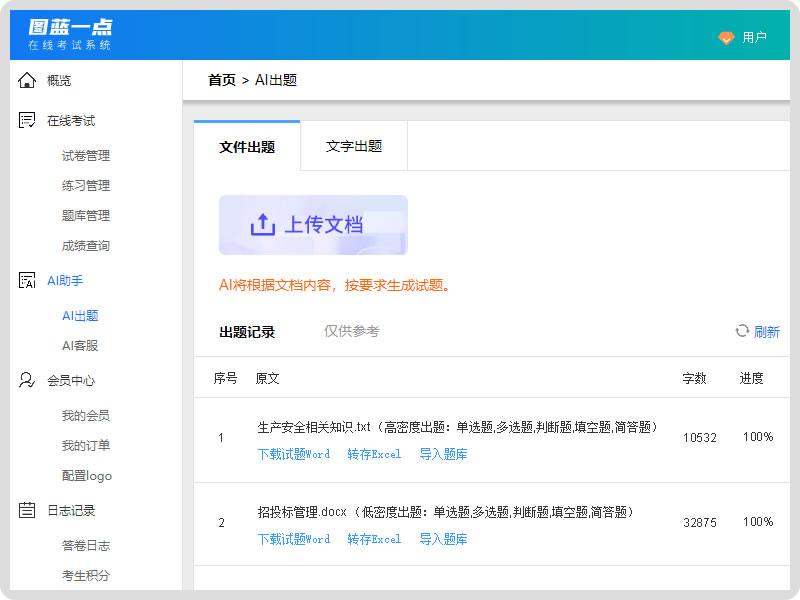Collapse the 日志记录 menu group
Viewport: 800px width, 600px height.
[x=71, y=511]
